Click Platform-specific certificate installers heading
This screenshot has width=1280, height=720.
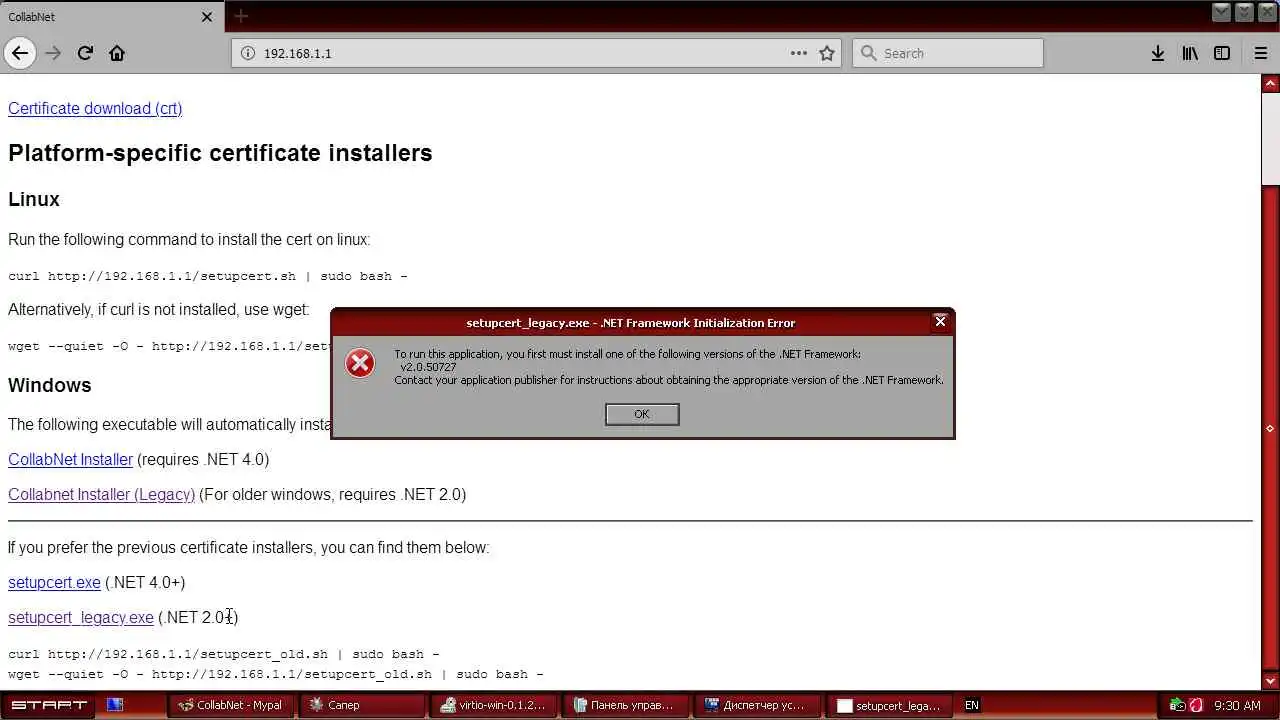coord(220,153)
